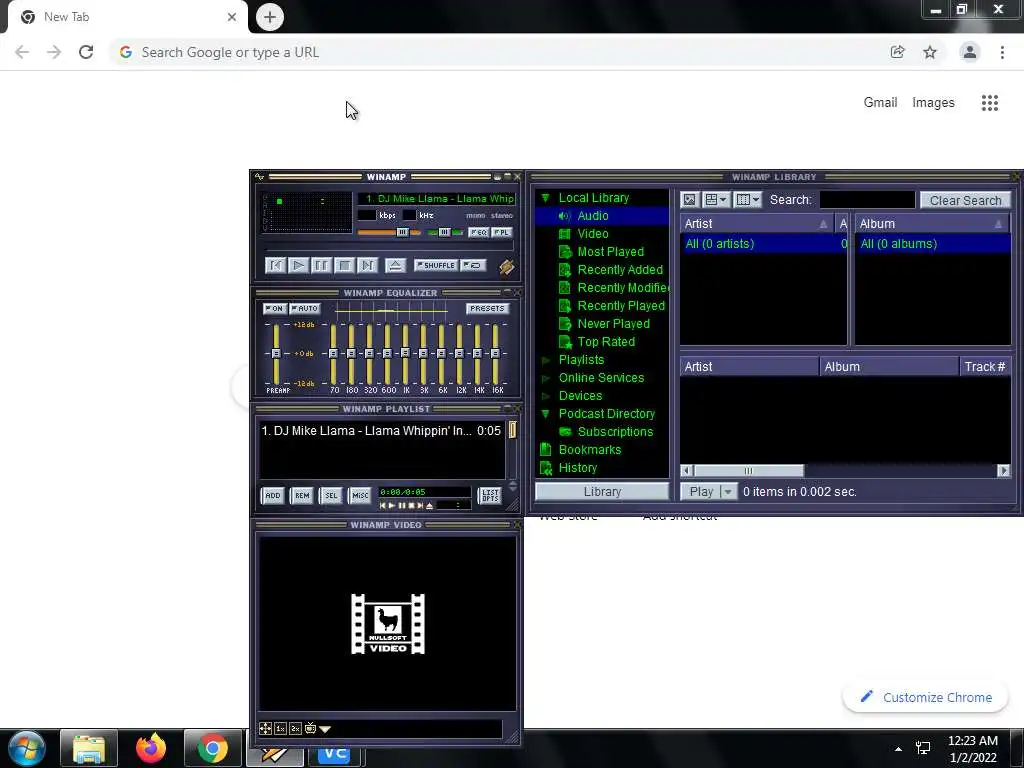This screenshot has width=1024, height=768.
Task: Click the 1K equalizer band slider
Action: click(x=406, y=354)
